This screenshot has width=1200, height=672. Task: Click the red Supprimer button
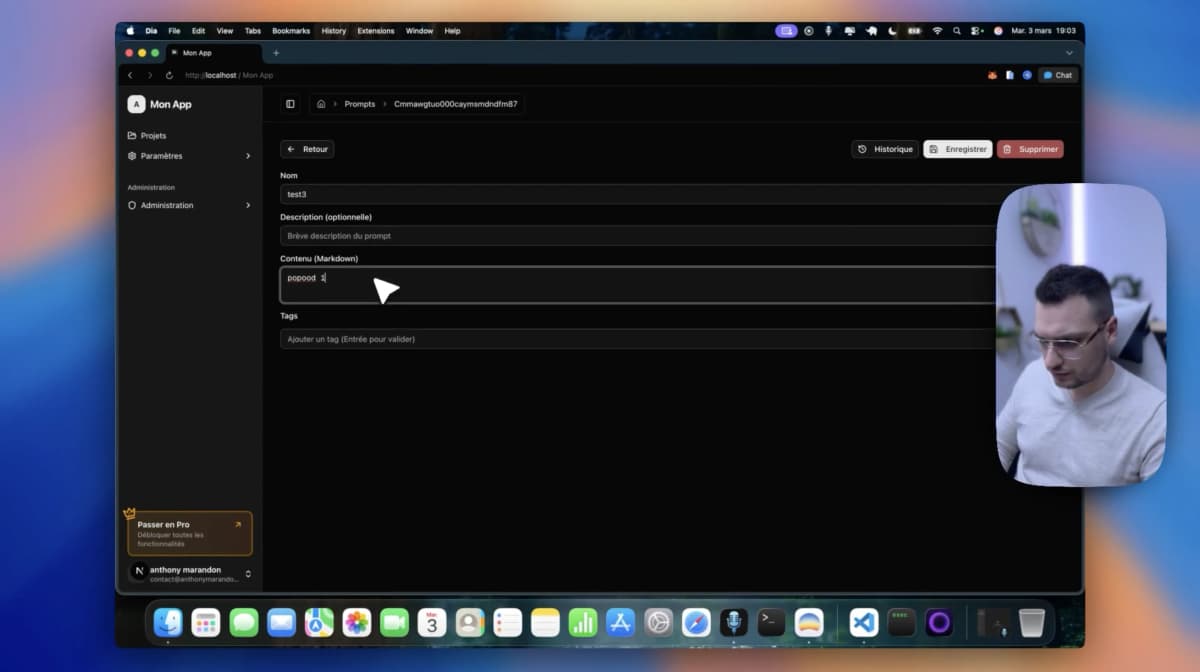(1030, 149)
